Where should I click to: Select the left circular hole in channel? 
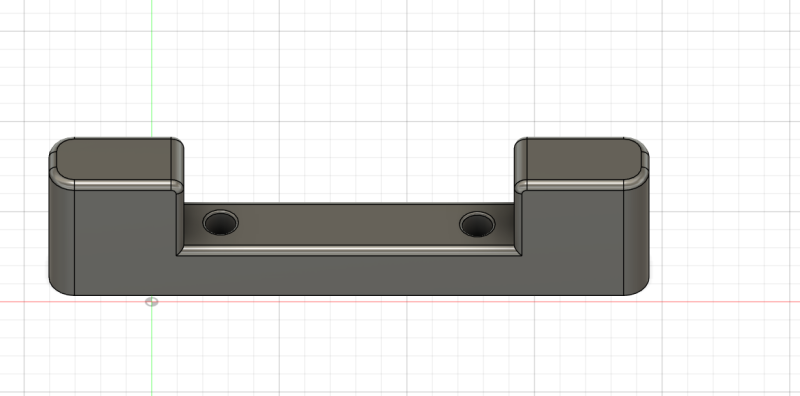(x=220, y=223)
